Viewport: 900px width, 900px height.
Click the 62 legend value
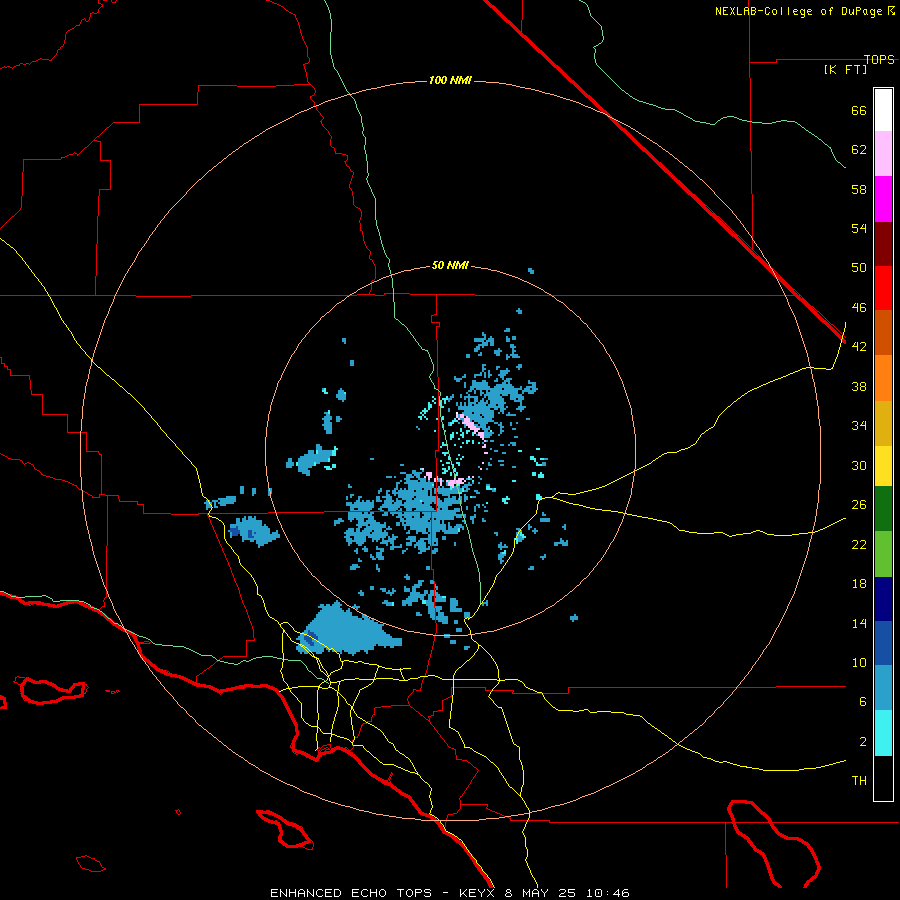859,150
